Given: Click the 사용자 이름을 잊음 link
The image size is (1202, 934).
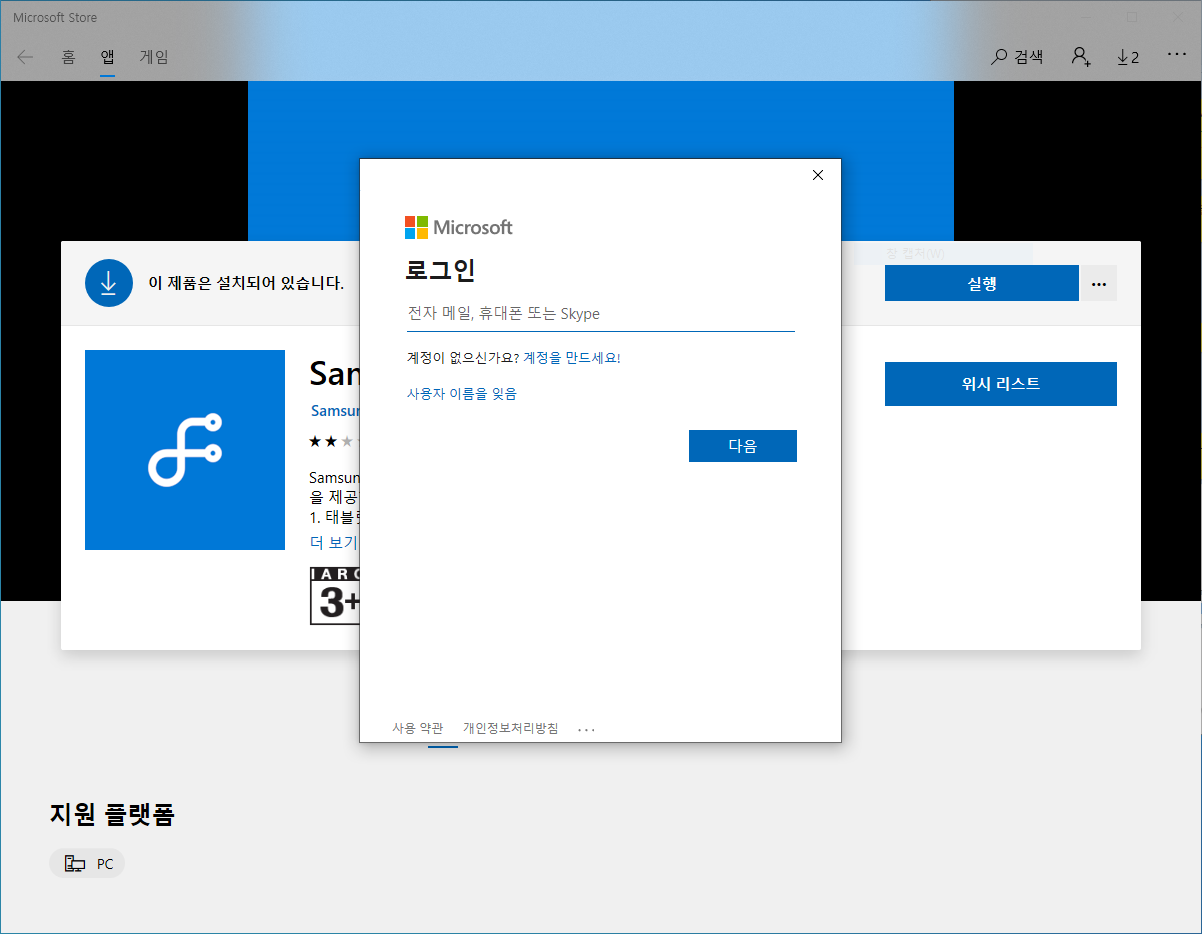Looking at the screenshot, I should tap(462, 393).
